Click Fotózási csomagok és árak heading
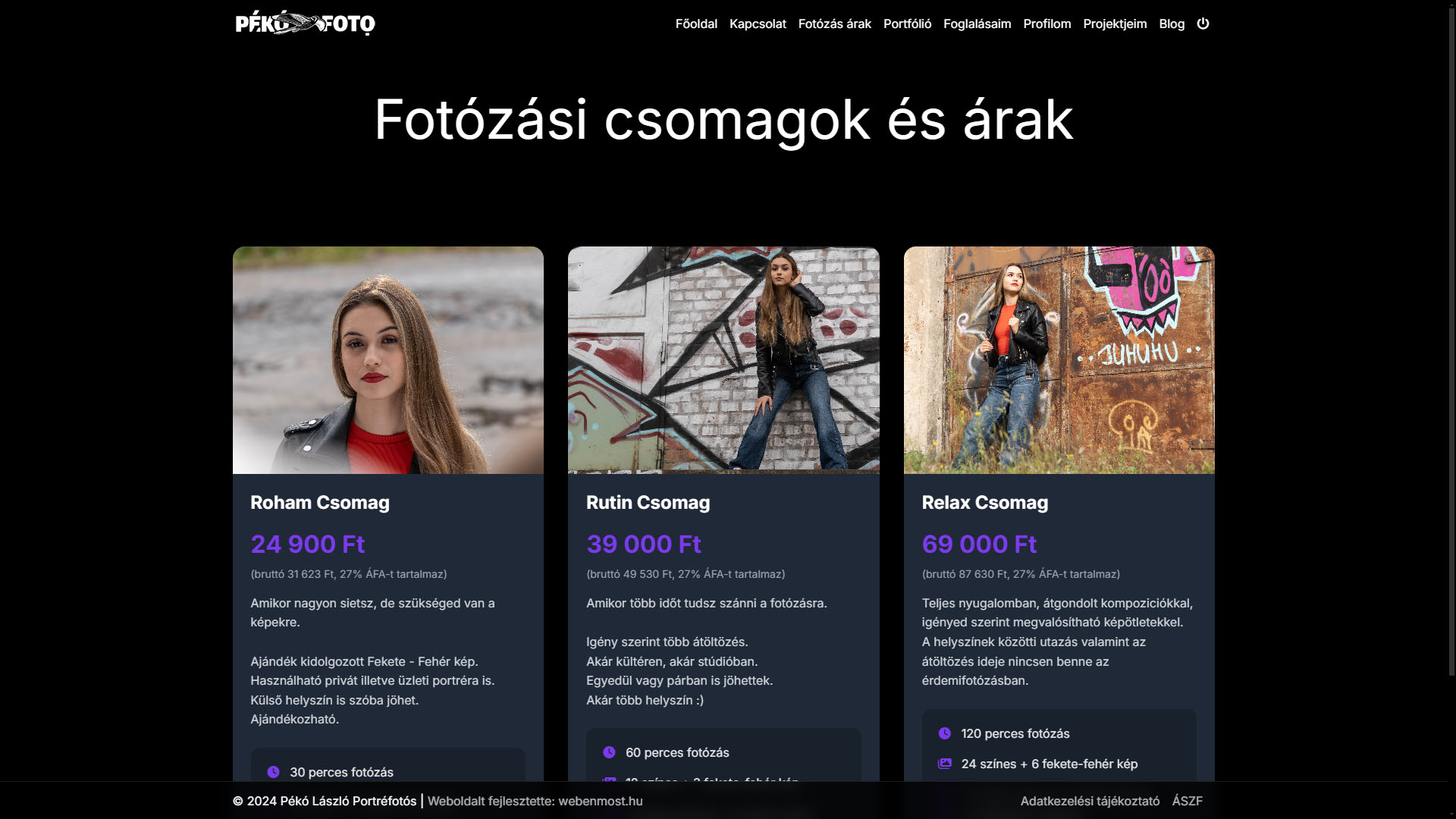Viewport: 1456px width, 819px height. tap(723, 120)
